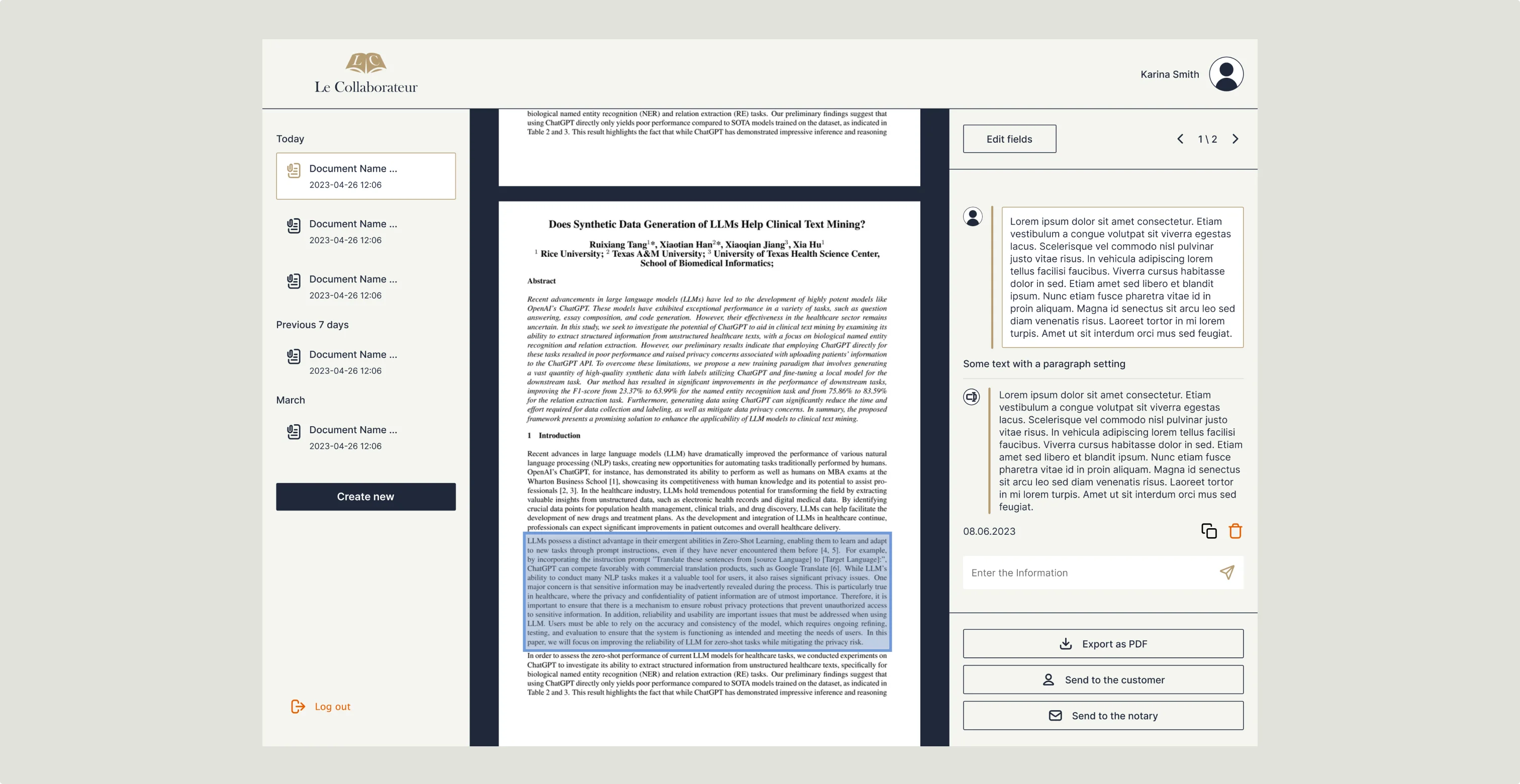Viewport: 1520px width, 784px height.
Task: Open the document under March
Action: click(x=353, y=437)
